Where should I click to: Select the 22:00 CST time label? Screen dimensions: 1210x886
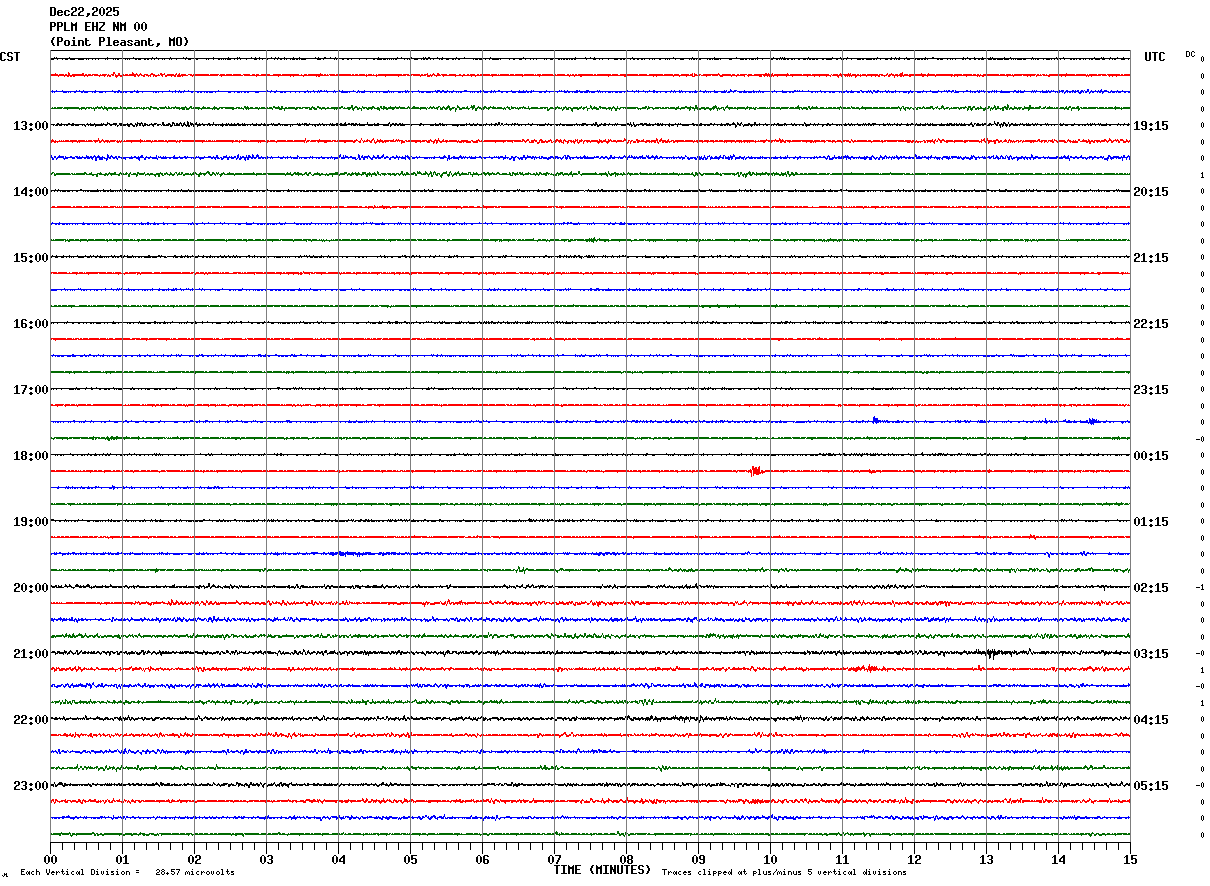tap(31, 720)
